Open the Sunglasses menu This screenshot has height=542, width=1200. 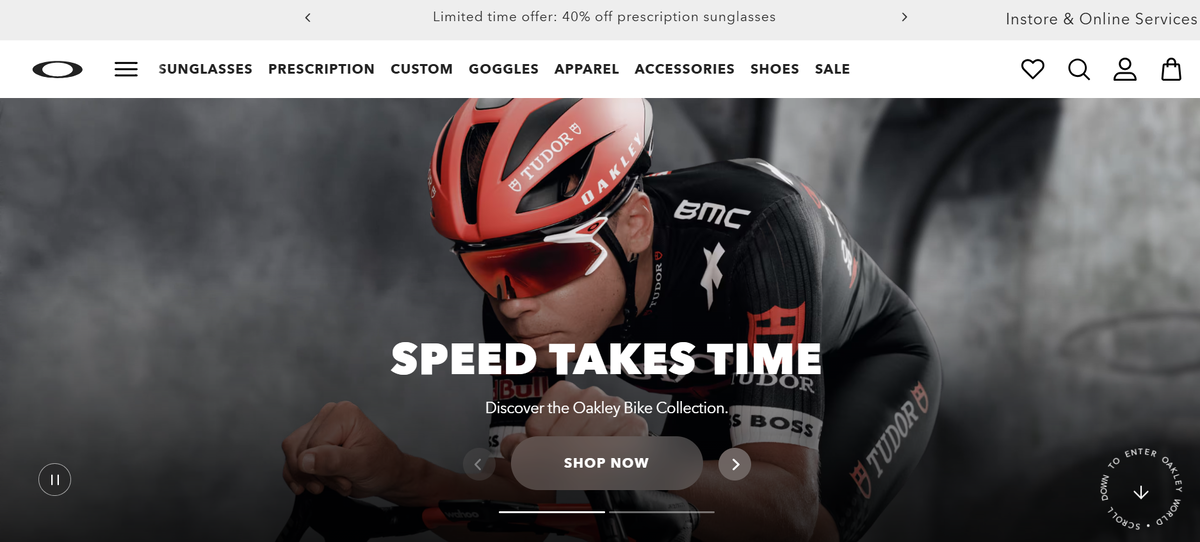pos(206,69)
